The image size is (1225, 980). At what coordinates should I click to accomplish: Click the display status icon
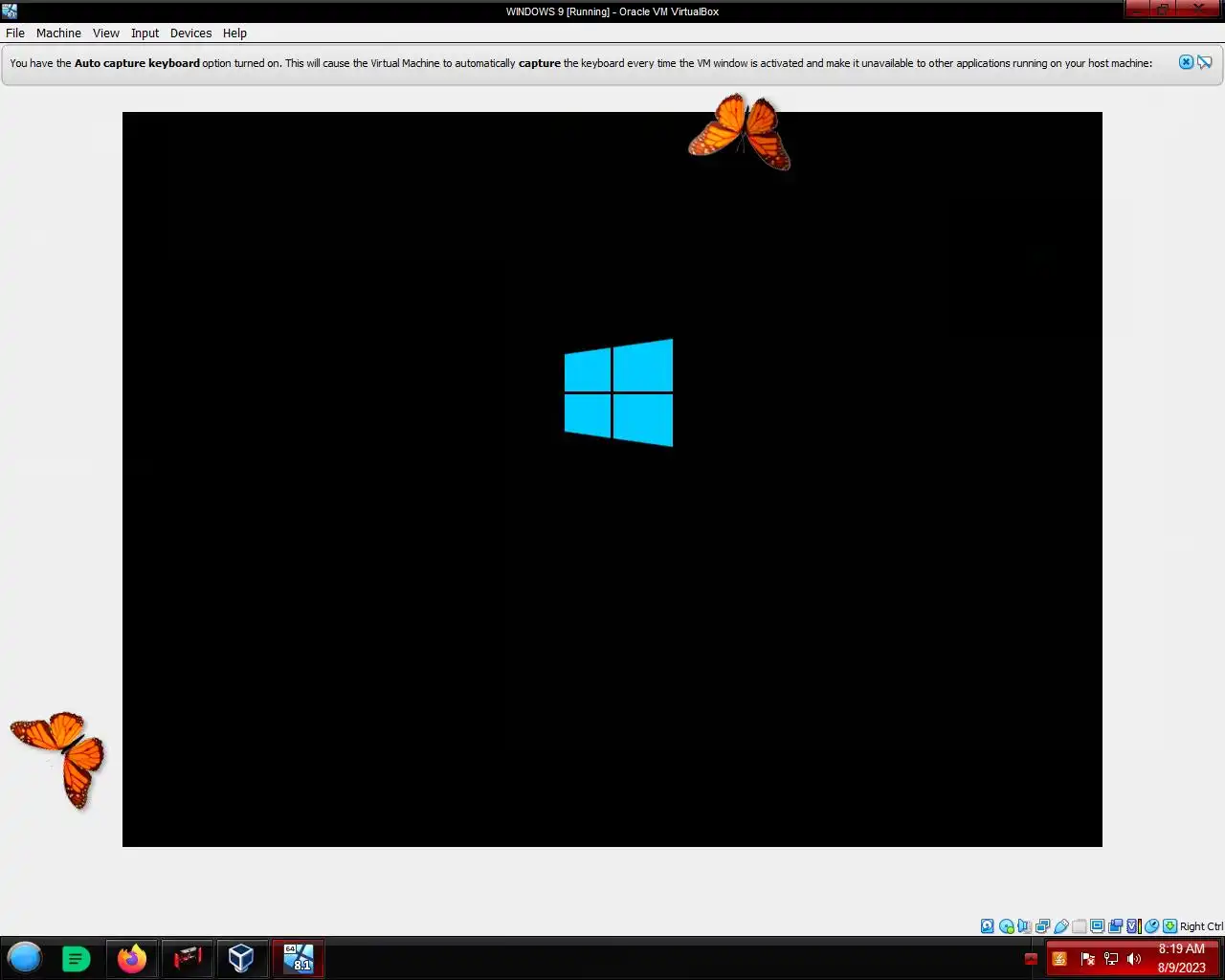1097,926
